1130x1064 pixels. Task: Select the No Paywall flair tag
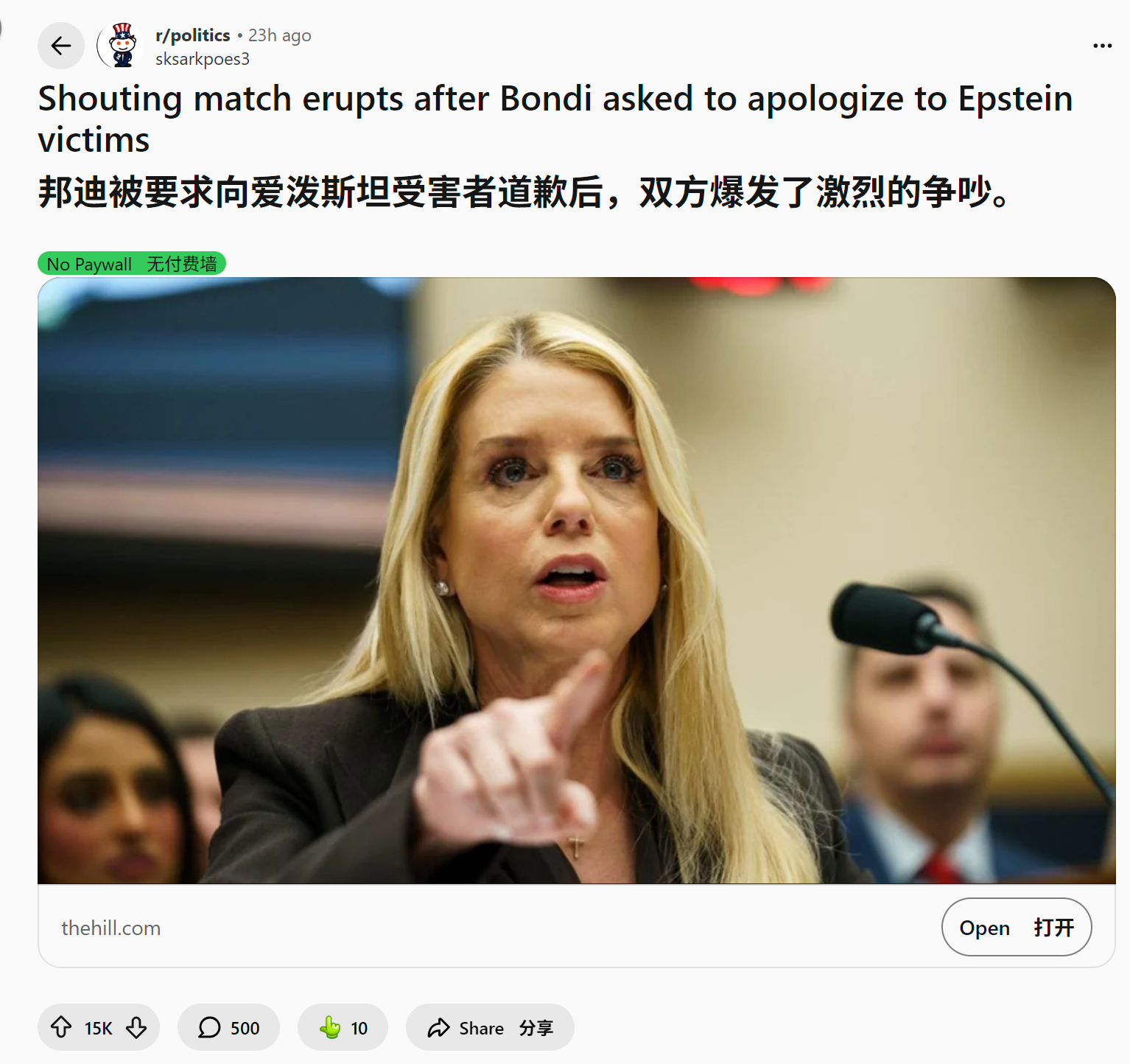click(x=132, y=264)
